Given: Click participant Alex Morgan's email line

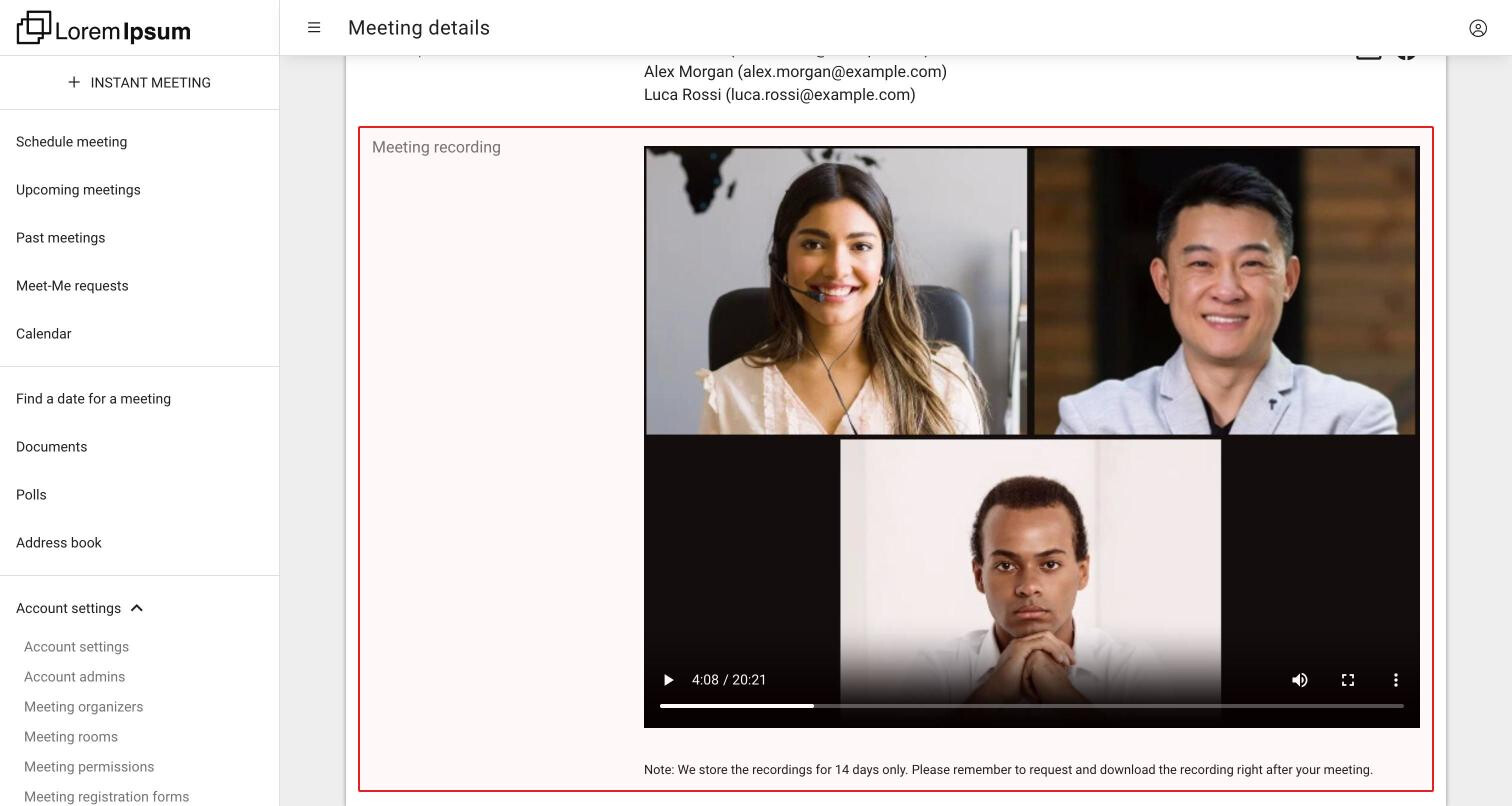Looking at the screenshot, I should [795, 72].
